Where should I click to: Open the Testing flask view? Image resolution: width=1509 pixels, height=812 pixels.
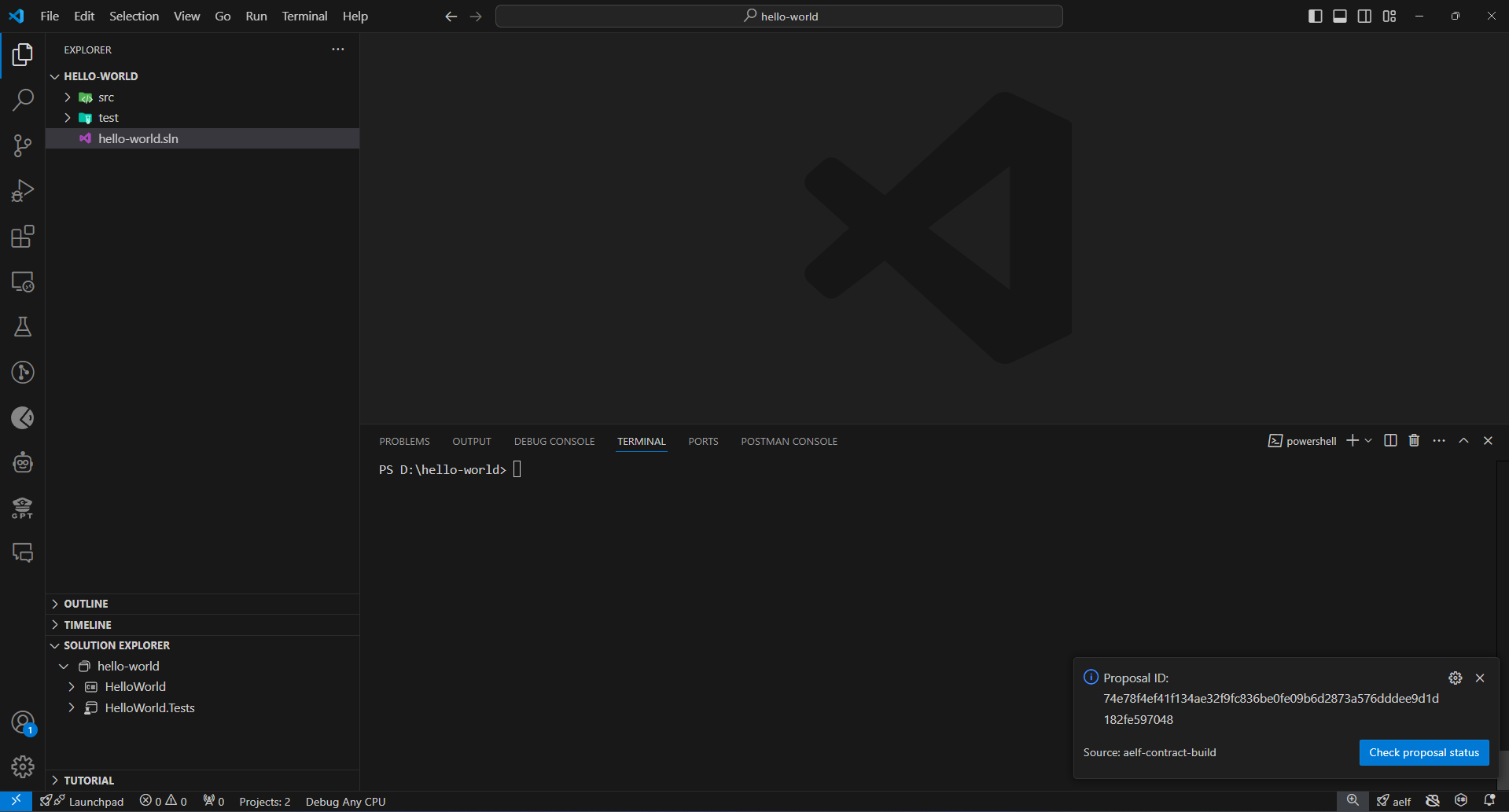[x=23, y=327]
